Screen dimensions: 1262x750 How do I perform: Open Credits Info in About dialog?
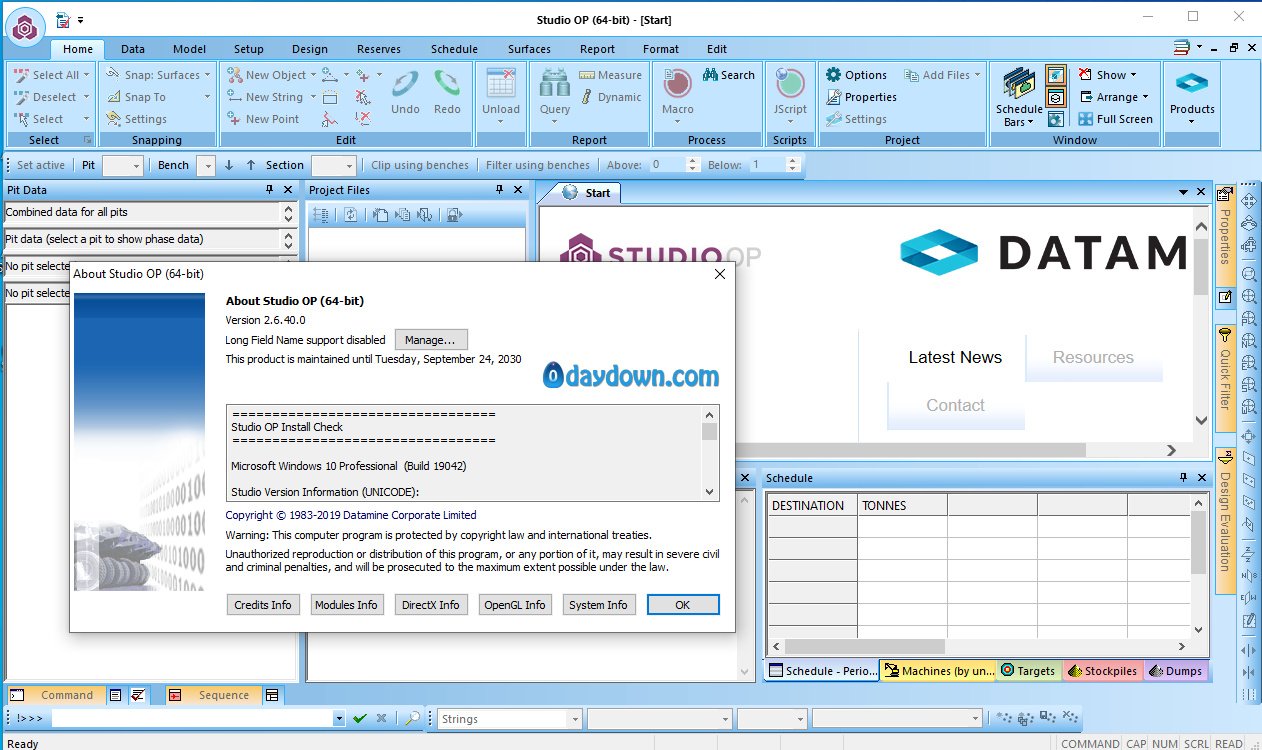click(x=263, y=605)
